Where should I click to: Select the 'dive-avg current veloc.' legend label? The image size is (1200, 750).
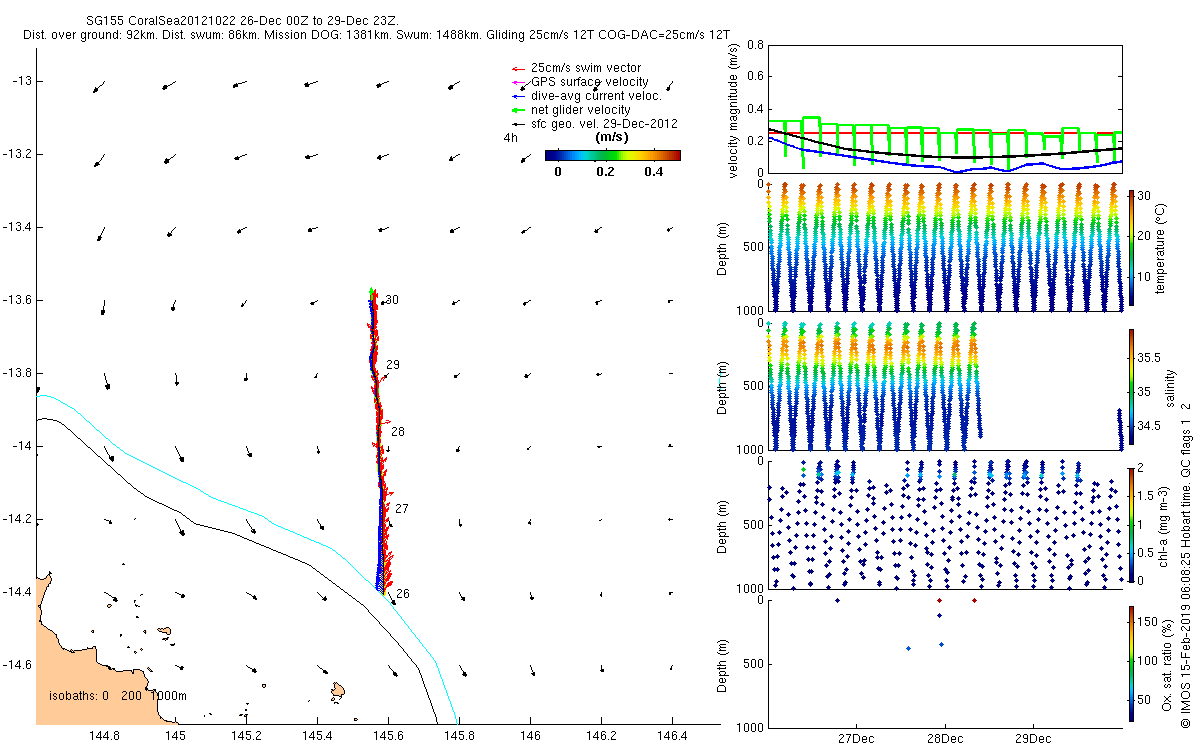(x=596, y=96)
